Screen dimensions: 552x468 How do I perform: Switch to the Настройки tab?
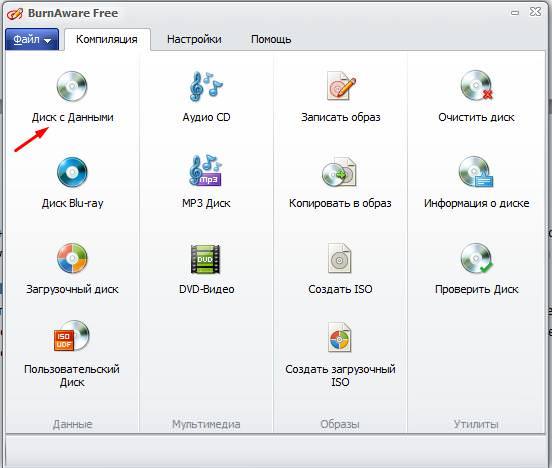point(194,39)
